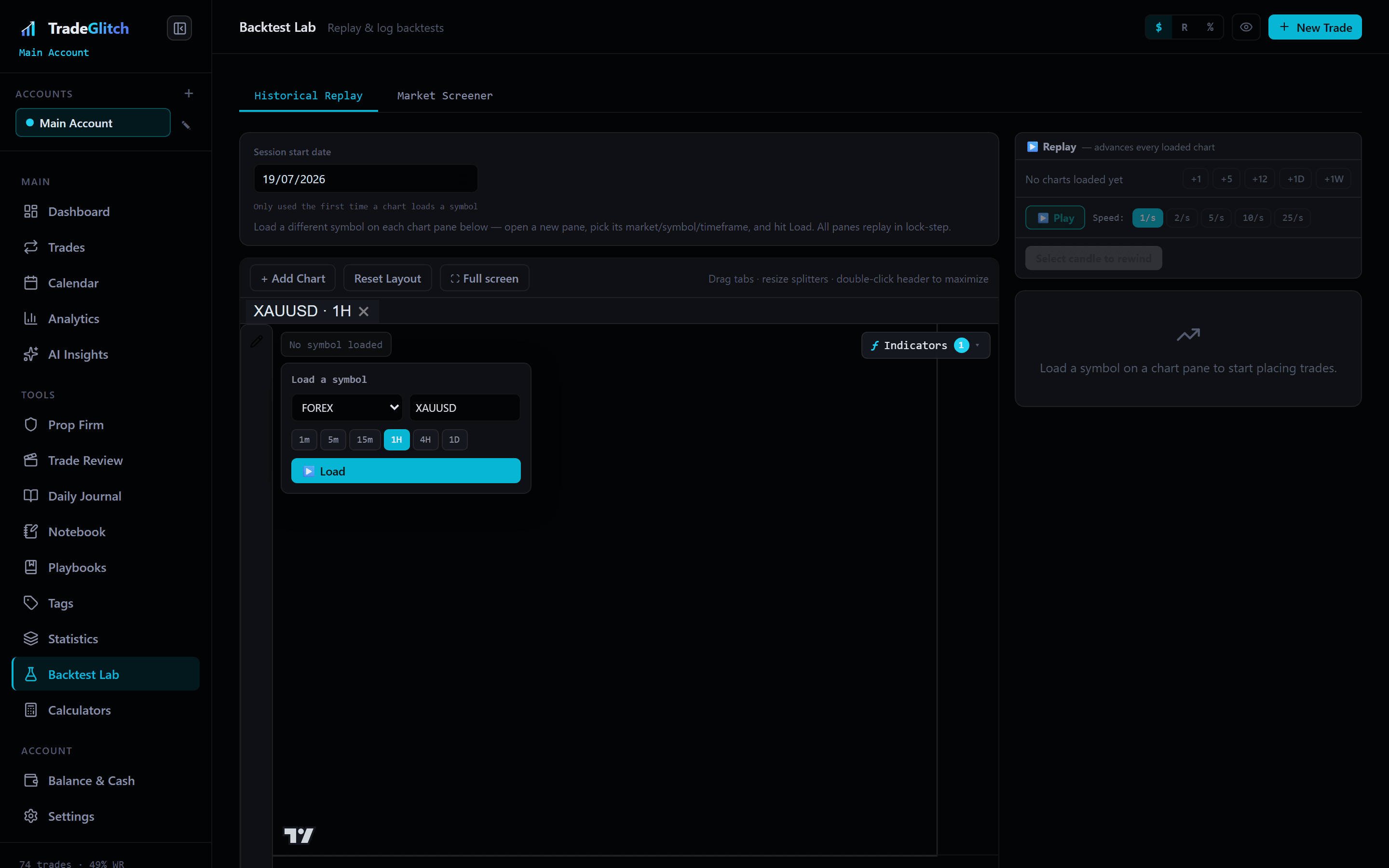Select the 1m timeframe
The height and width of the screenshot is (868, 1389).
304,440
